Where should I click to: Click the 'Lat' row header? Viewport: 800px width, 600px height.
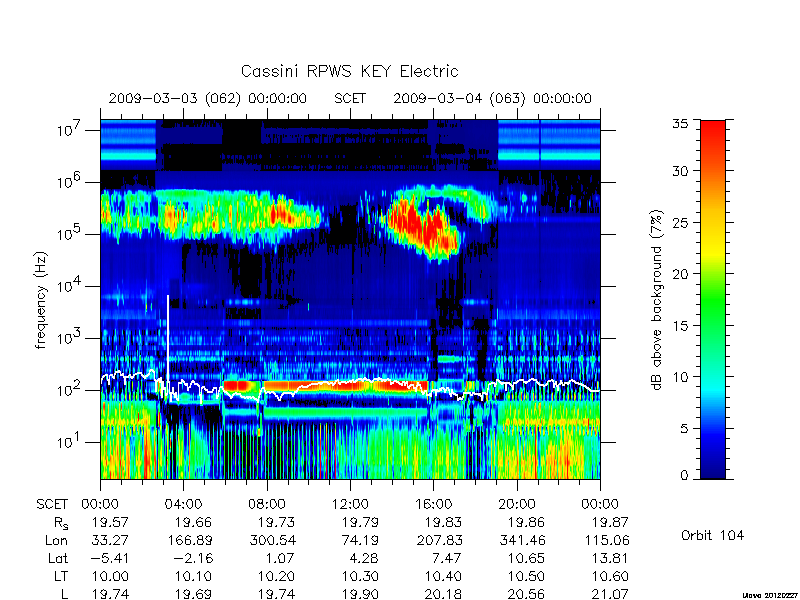58,559
